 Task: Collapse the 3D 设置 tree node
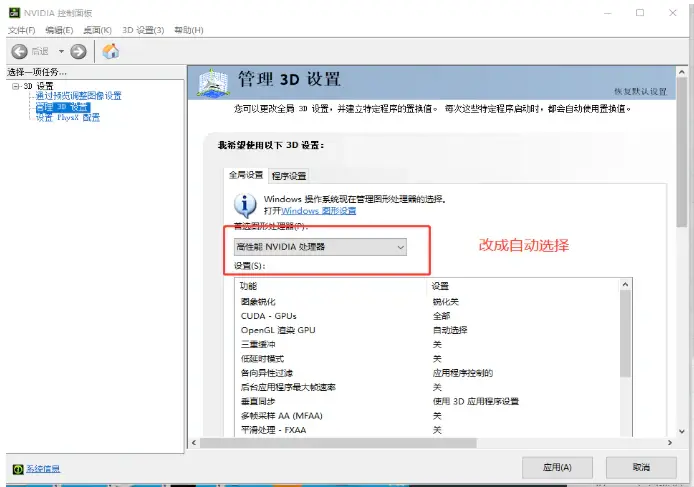pyautogui.click(x=15, y=86)
